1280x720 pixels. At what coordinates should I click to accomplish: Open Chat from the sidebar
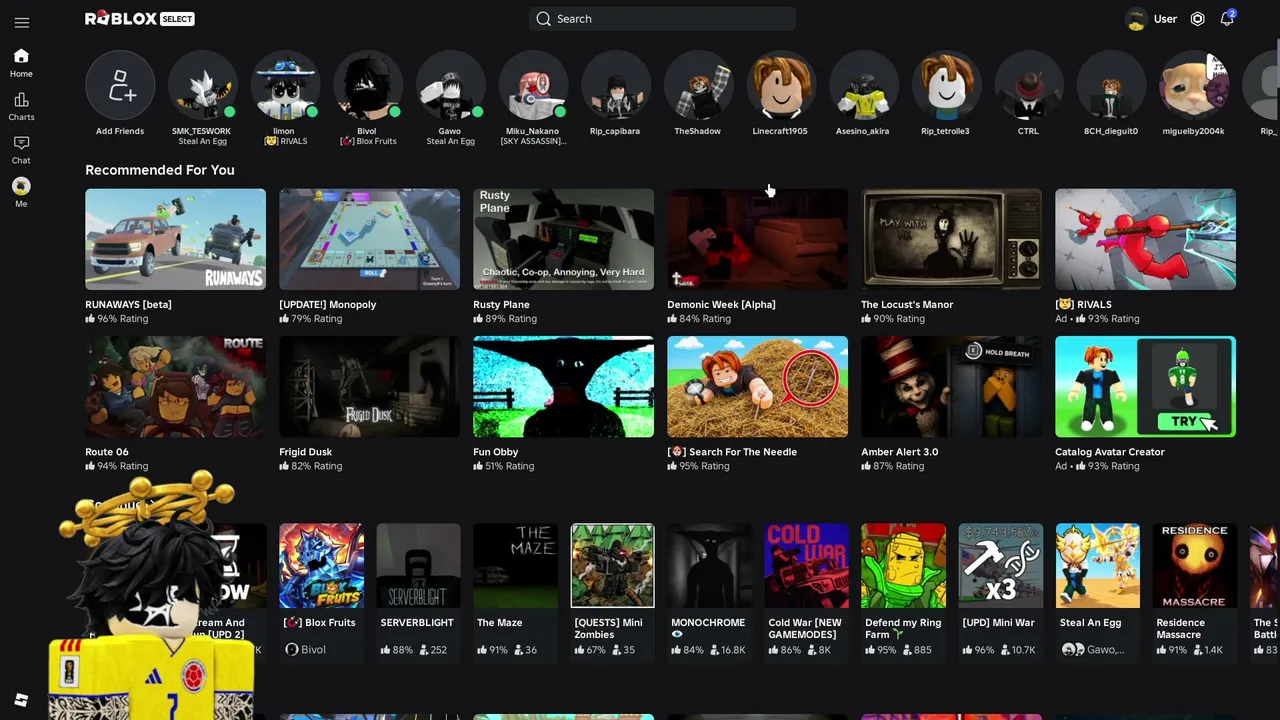tap(21, 149)
